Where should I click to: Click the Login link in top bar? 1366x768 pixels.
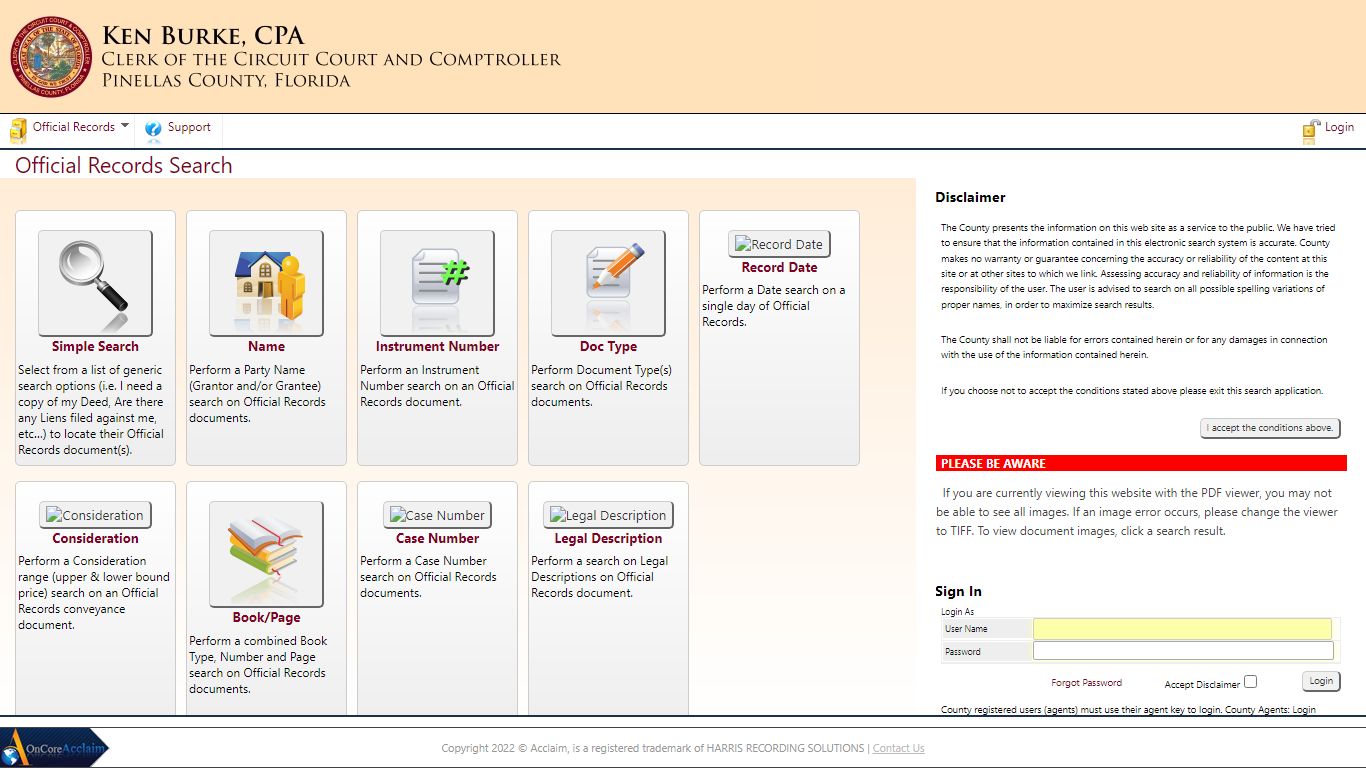1339,127
